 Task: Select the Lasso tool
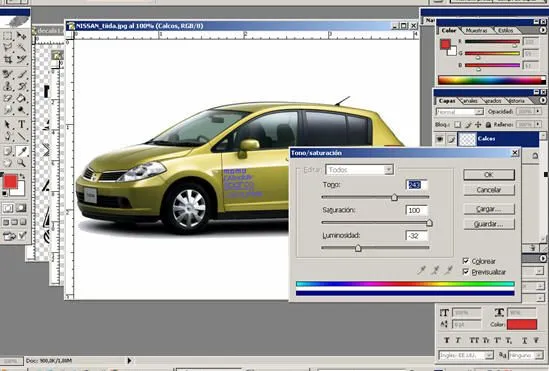[8, 48]
